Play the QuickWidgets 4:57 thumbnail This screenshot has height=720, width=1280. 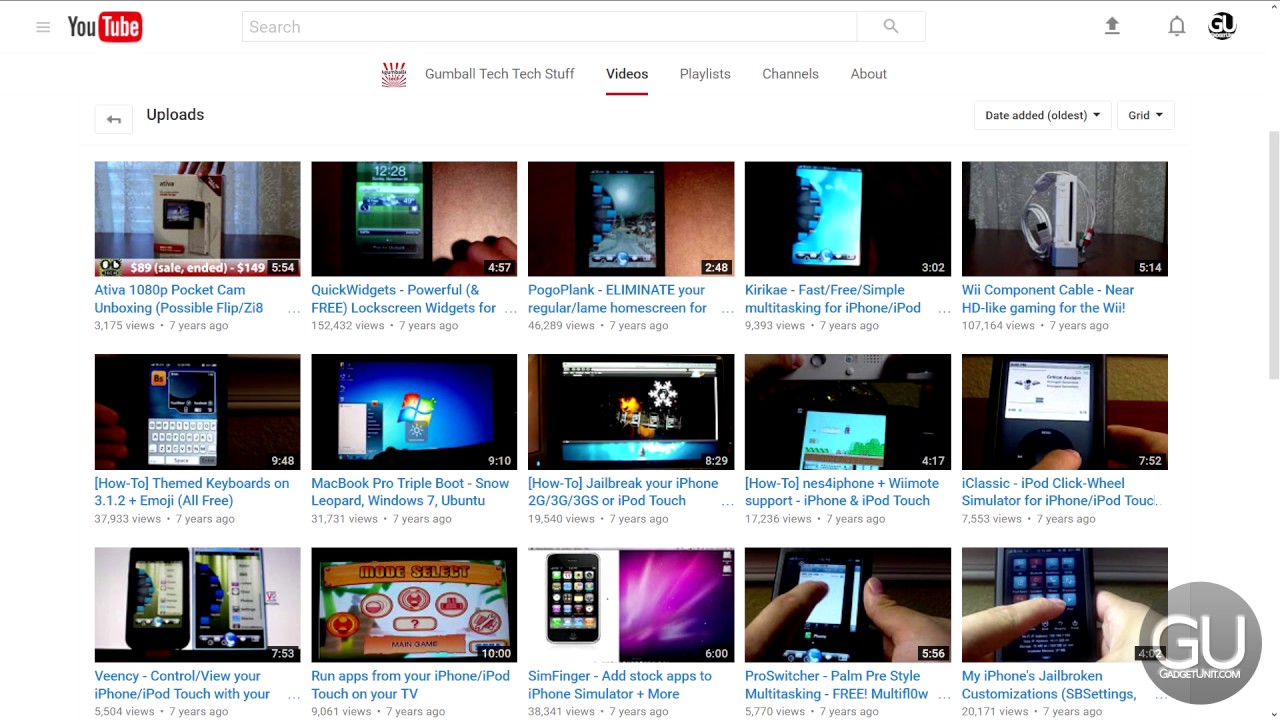tap(414, 219)
